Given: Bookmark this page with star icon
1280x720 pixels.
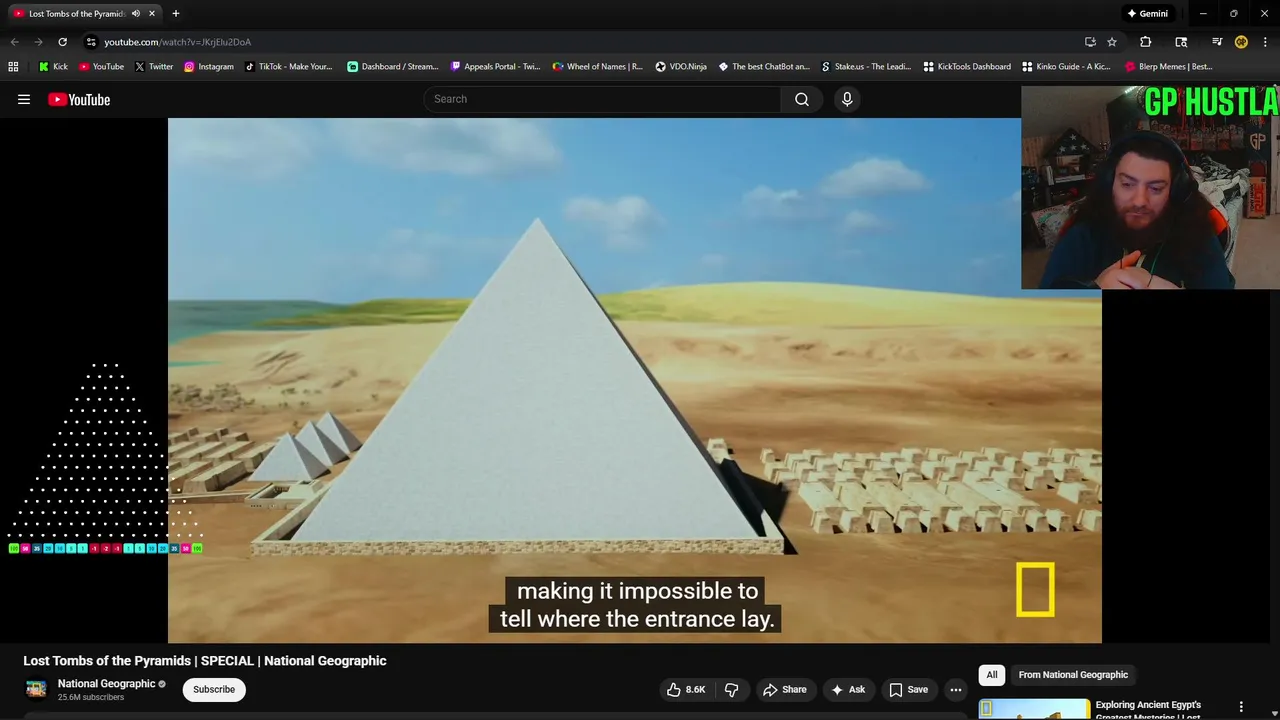Looking at the screenshot, I should tap(1112, 42).
